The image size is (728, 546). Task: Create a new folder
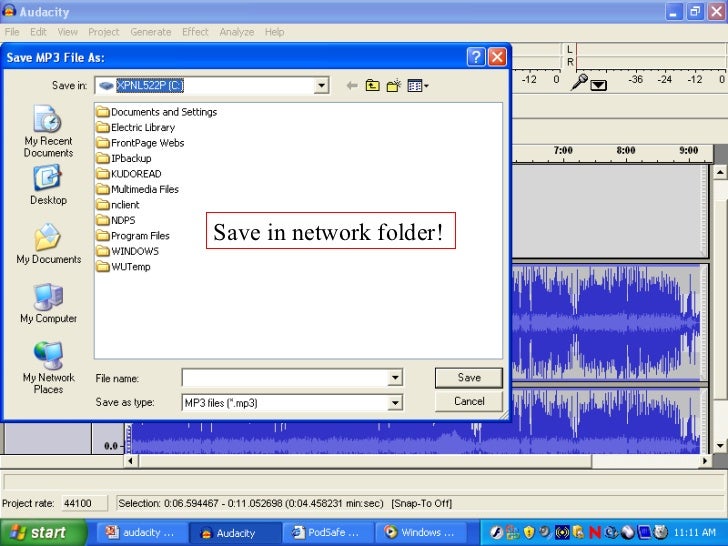coord(394,85)
